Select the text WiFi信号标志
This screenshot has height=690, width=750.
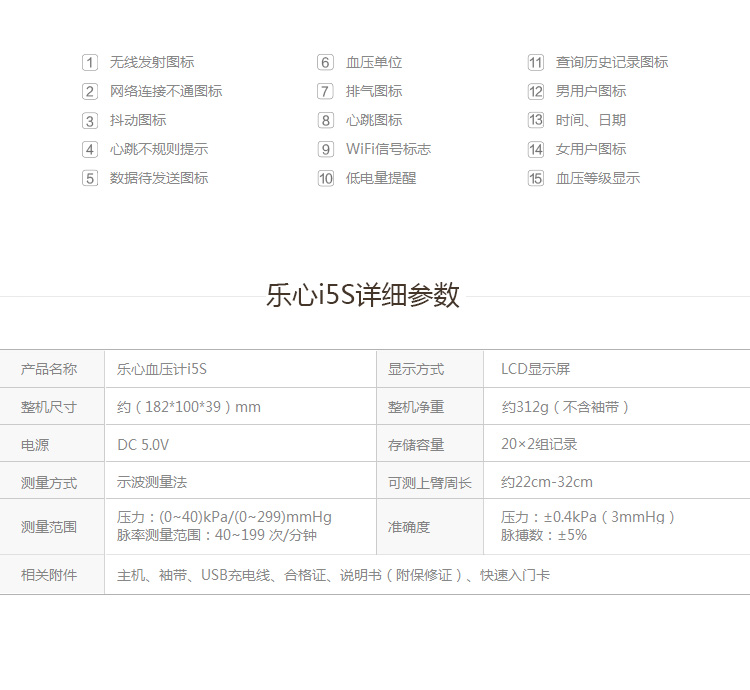click(x=388, y=149)
